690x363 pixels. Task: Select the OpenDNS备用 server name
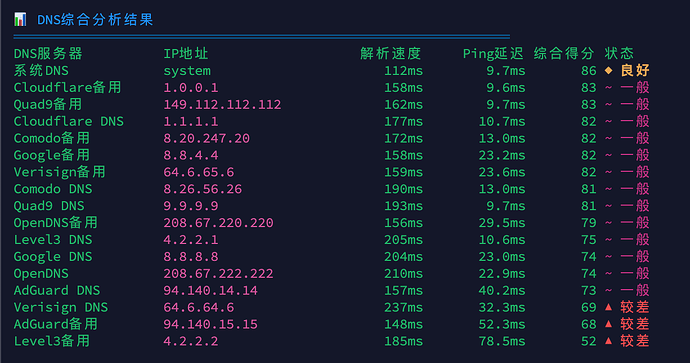56,223
